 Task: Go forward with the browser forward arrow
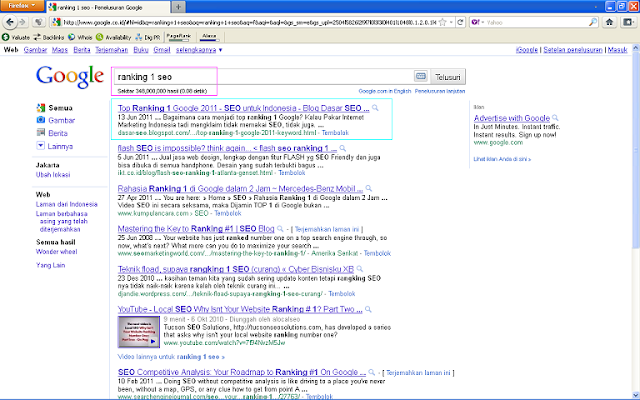(x=22, y=22)
